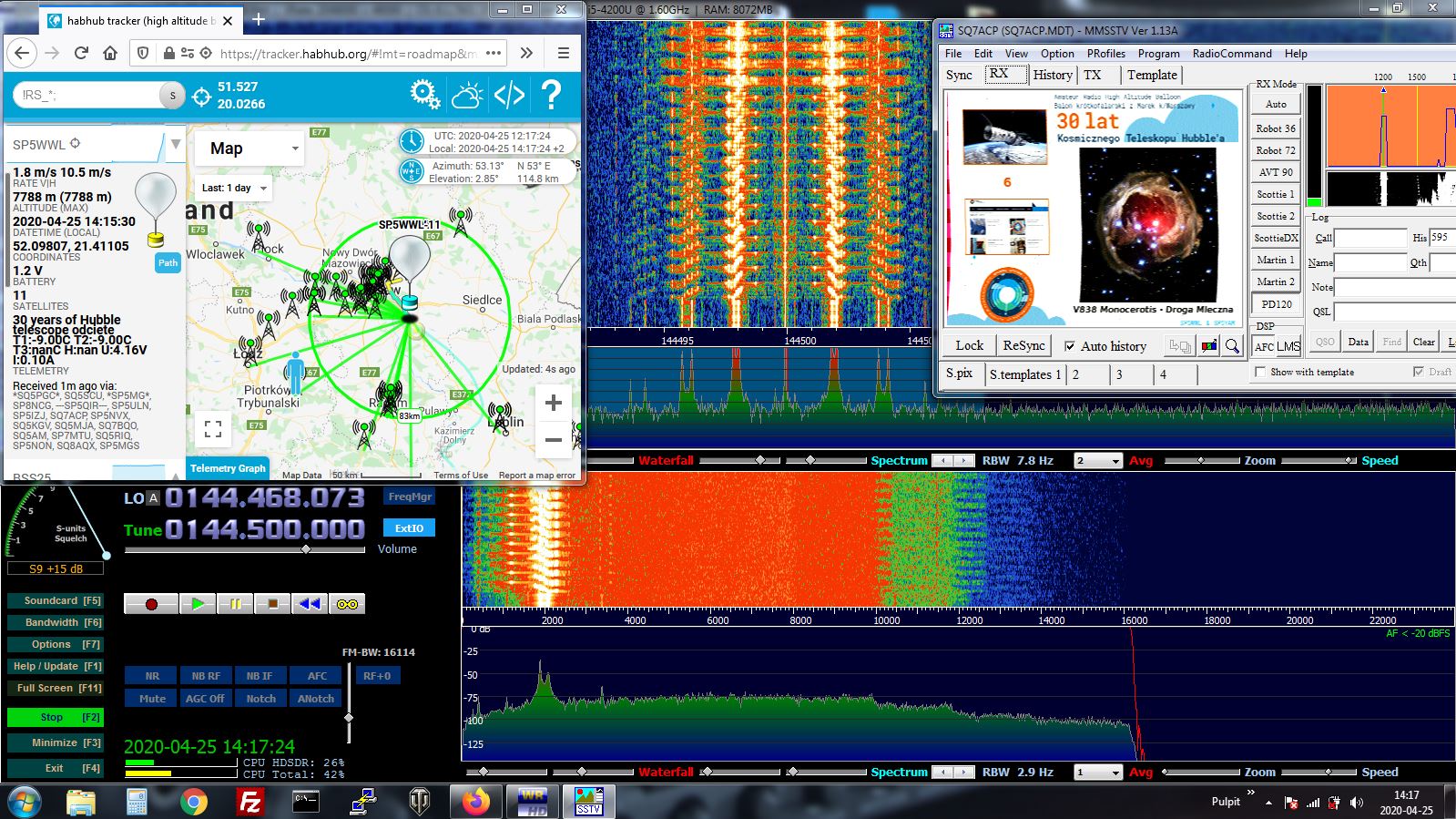This screenshot has width=1456, height=819.
Task: Open the embed code icon in tracker
Action: coord(509,94)
